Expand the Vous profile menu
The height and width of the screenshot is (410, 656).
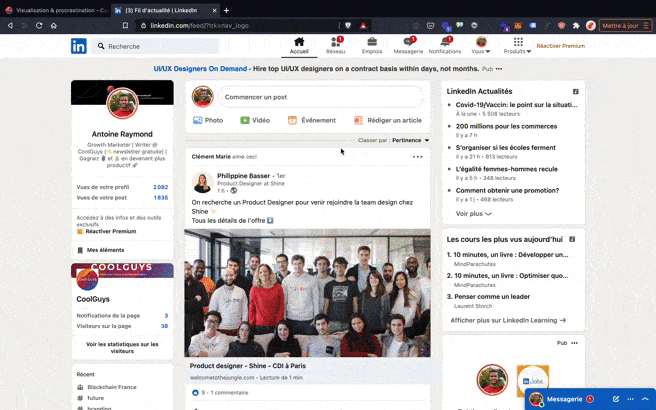(481, 46)
